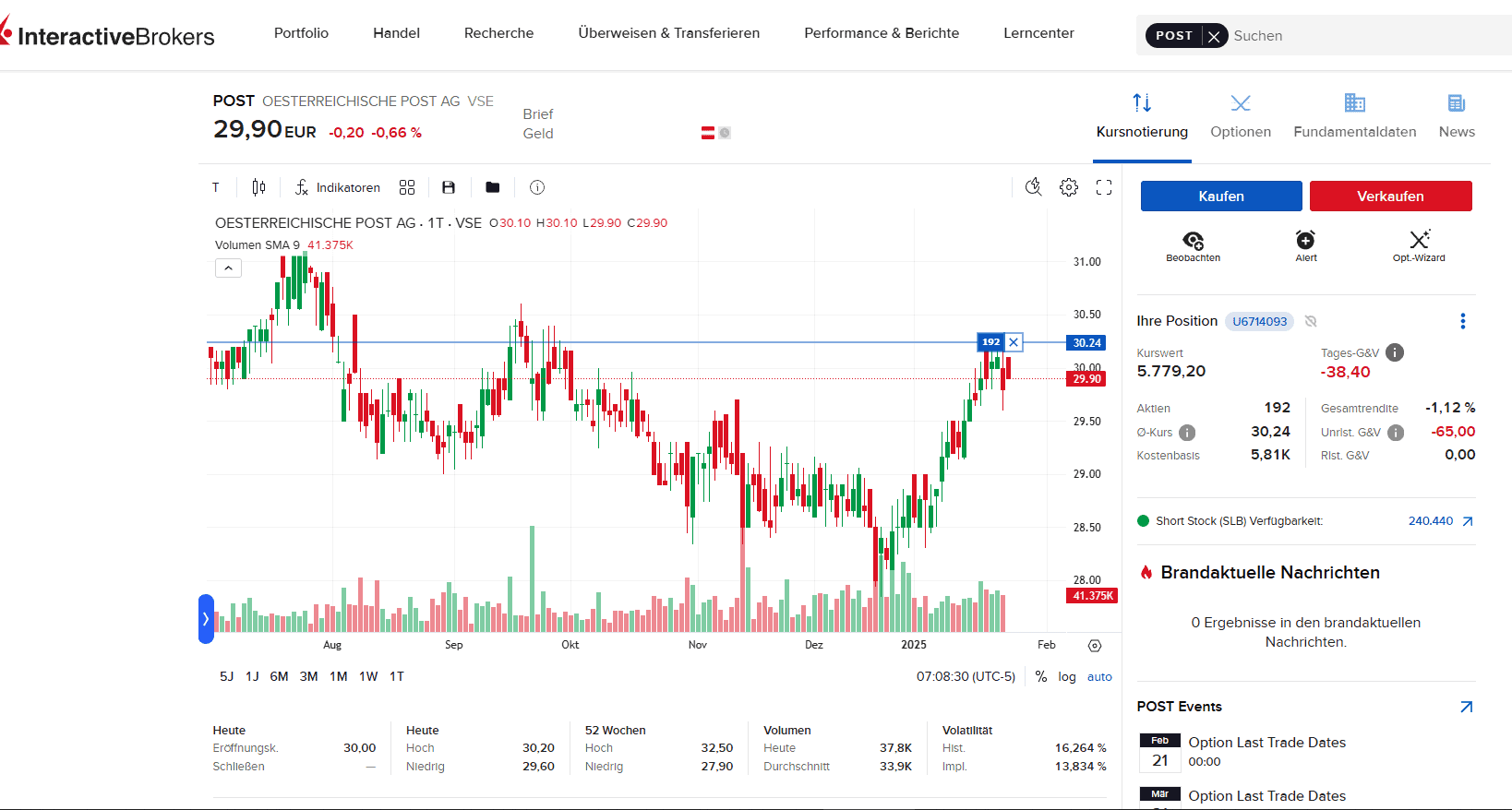1512x810 pixels.
Task: Toggle position visibility eye icon
Action: point(1311,321)
